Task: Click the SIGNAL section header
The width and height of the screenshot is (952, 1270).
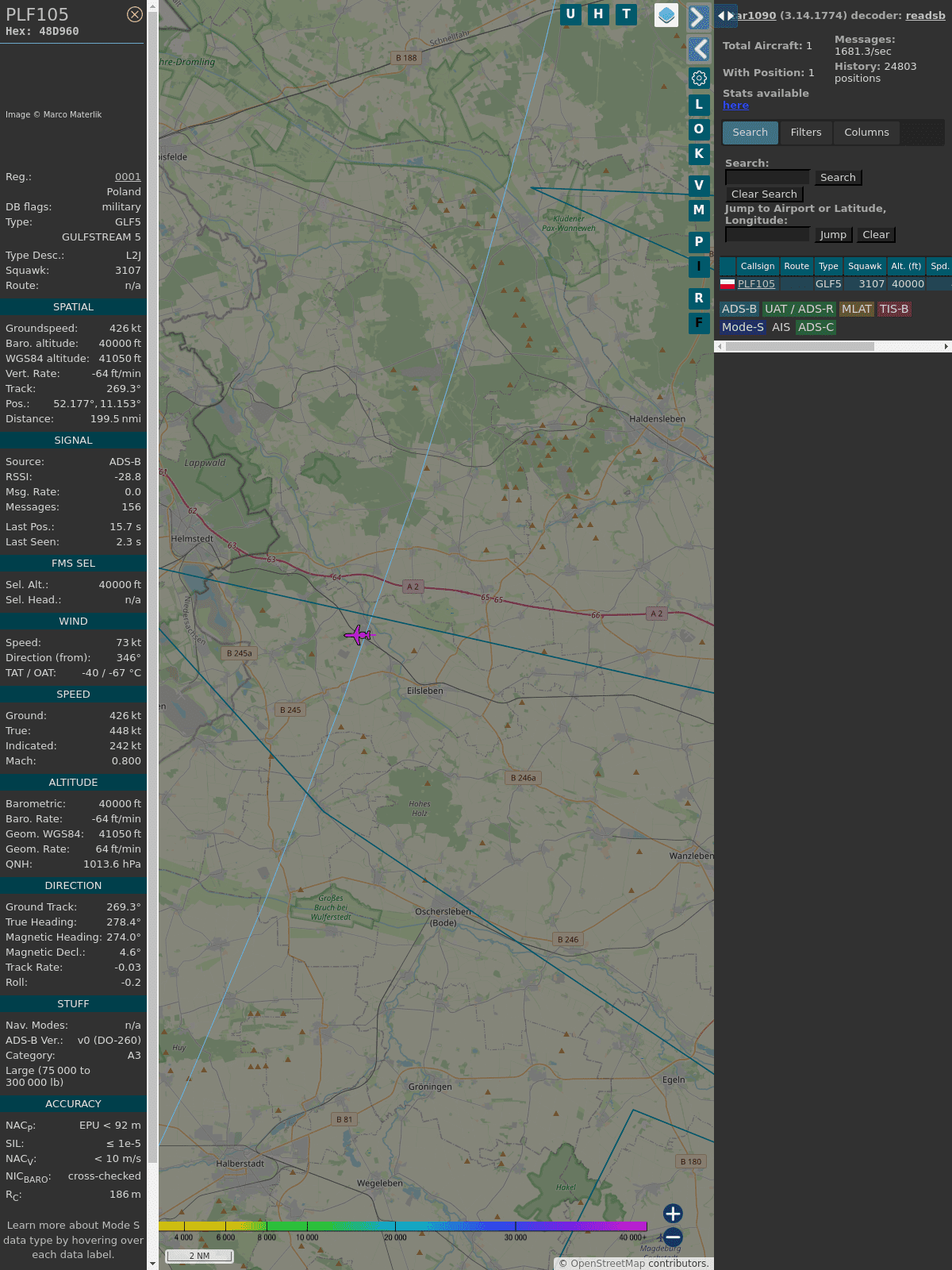Action: (x=73, y=441)
